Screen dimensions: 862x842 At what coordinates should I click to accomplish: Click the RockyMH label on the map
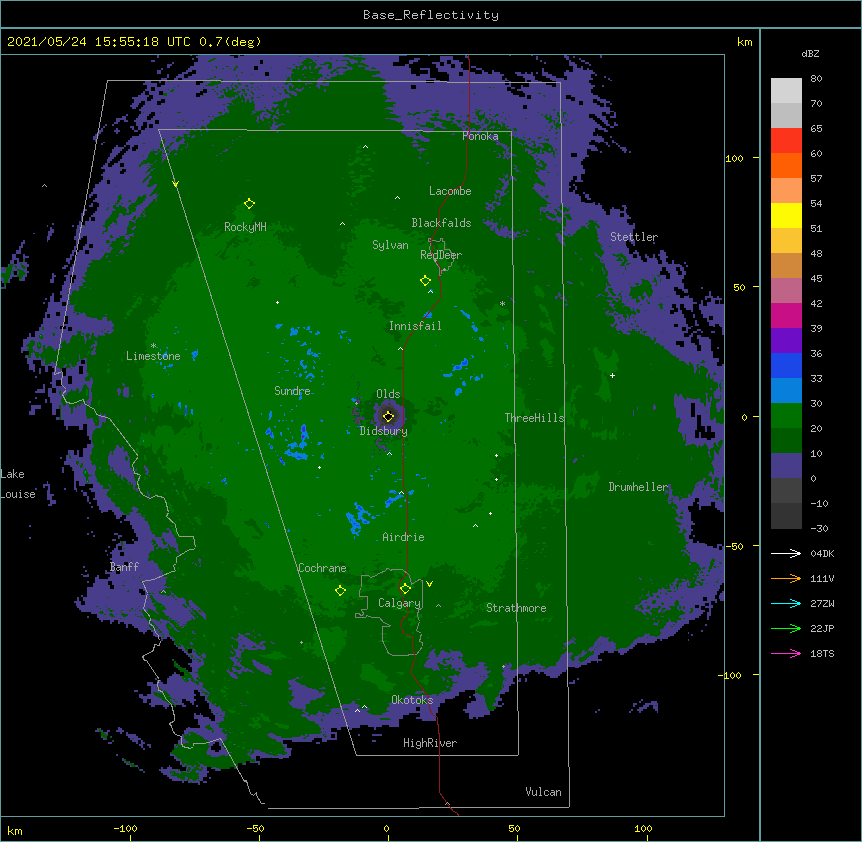click(245, 227)
